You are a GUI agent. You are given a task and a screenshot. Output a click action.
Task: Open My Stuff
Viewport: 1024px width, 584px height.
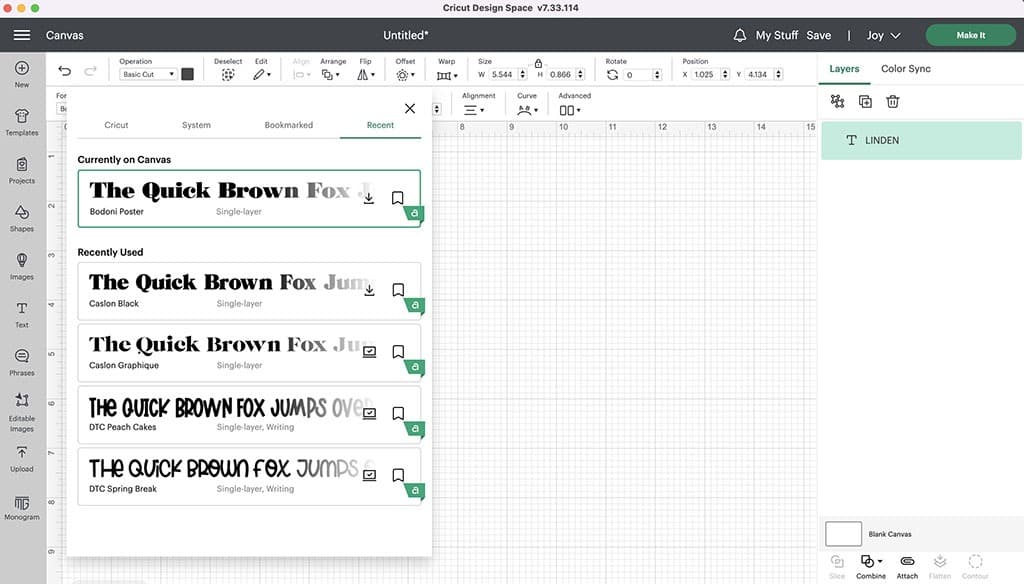776,35
